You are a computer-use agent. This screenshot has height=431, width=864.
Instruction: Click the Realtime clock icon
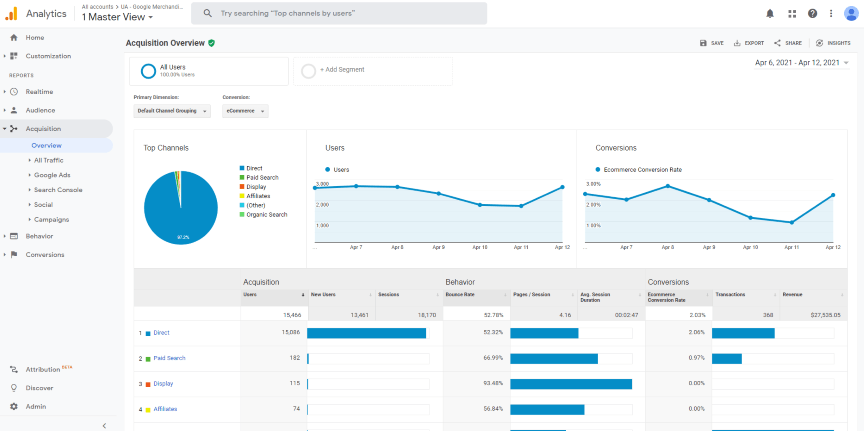coord(14,91)
